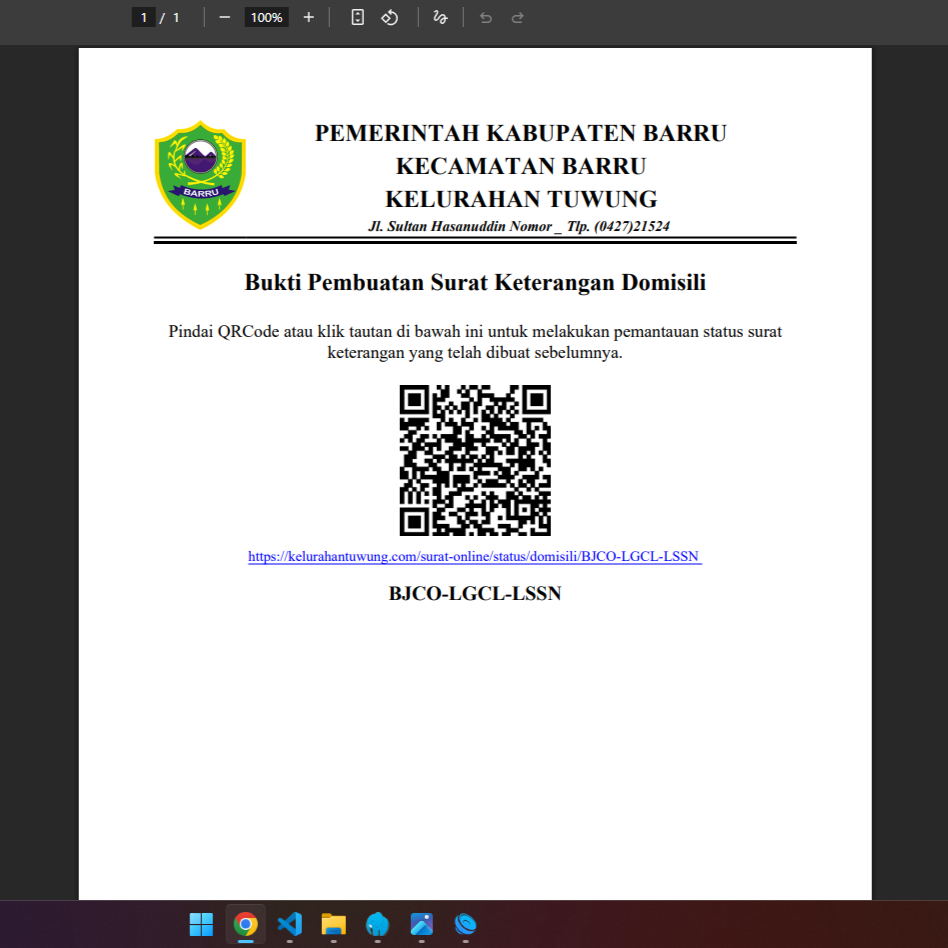Click the undo arrow in toolbar
948x948 pixels.
[486, 18]
